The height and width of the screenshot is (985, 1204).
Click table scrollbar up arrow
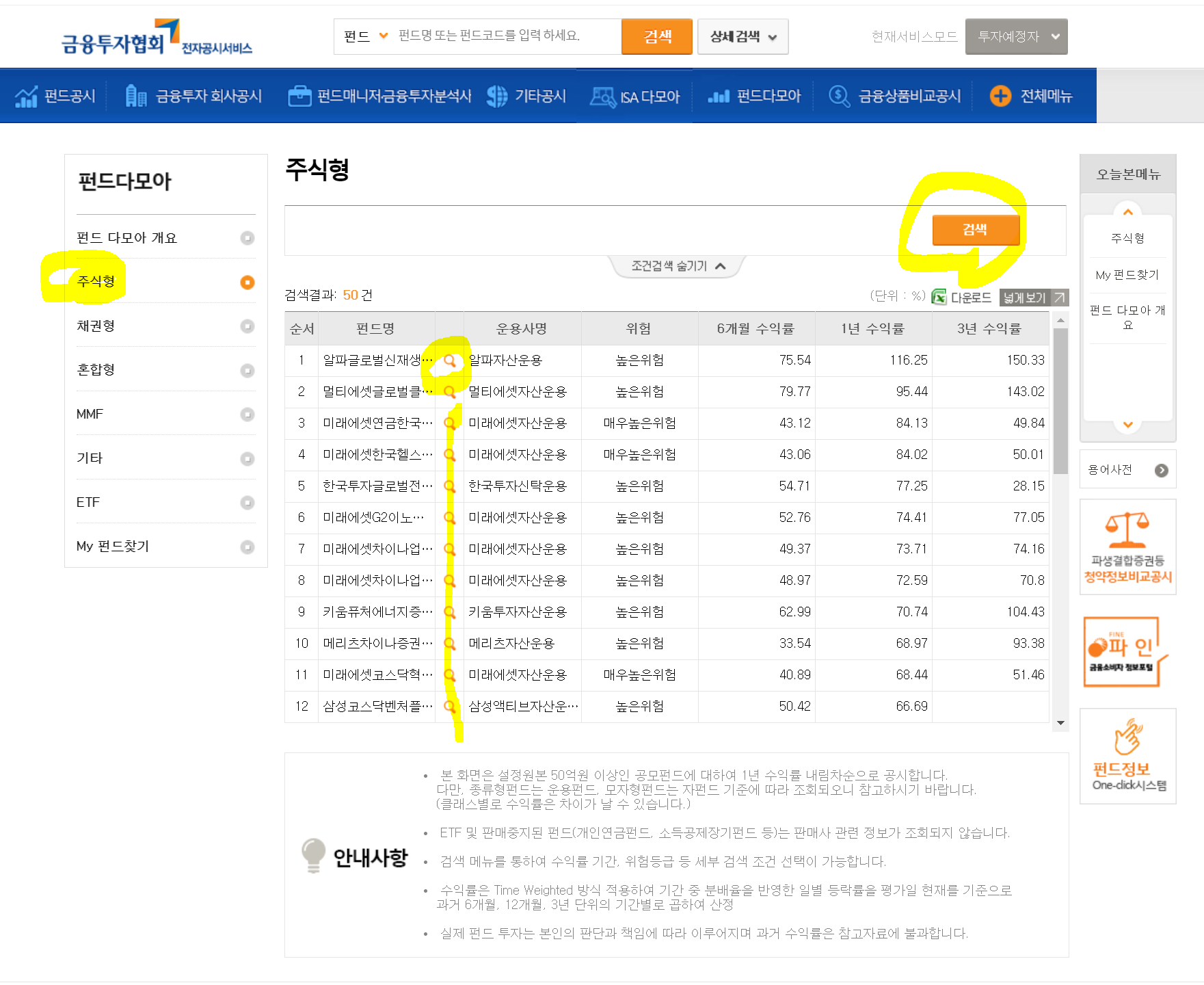[1060, 320]
